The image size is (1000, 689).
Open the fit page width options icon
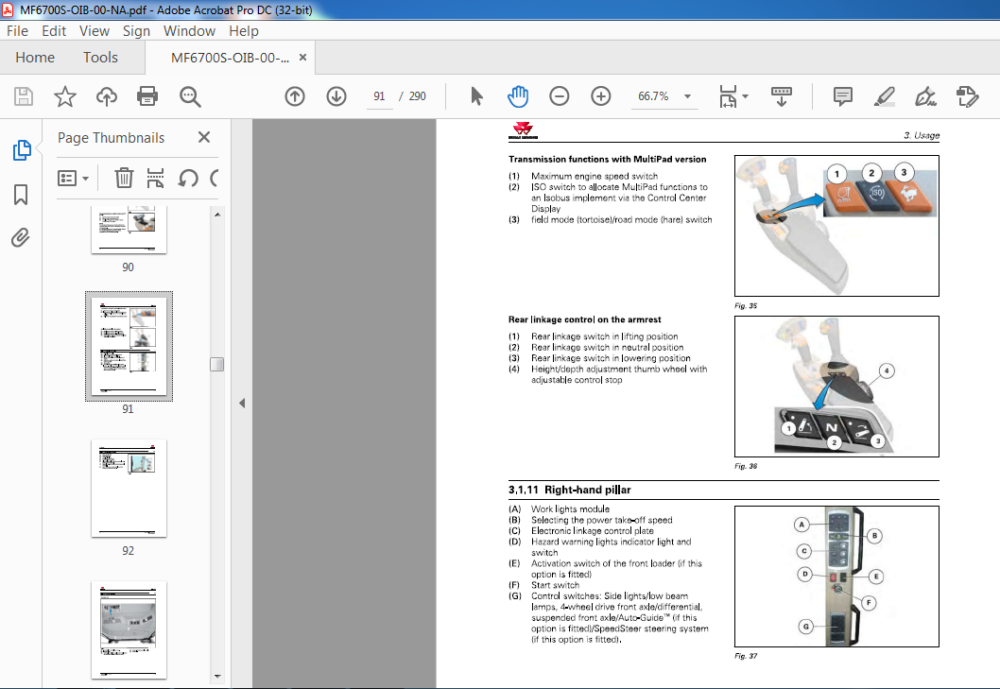pos(733,96)
